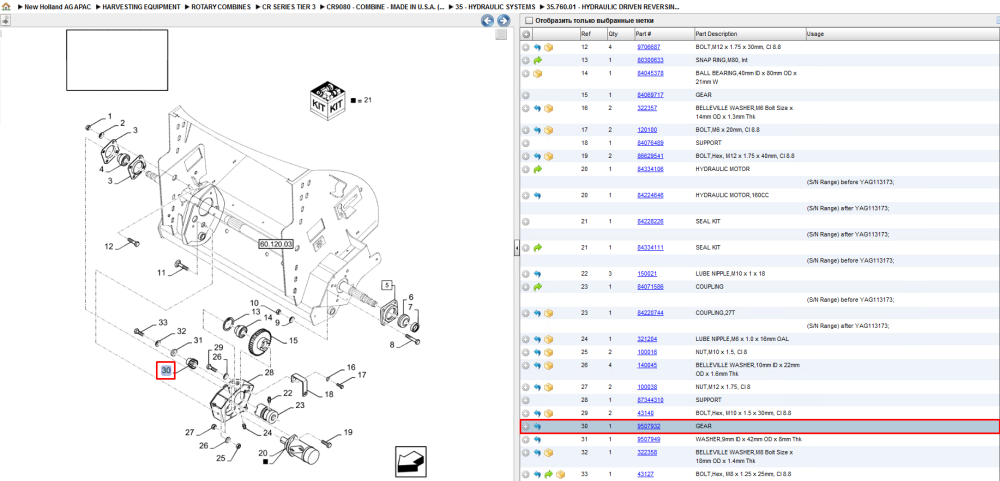Viewport: 1000px width, 481px height.
Task: Open part number 80300633 link
Action: 650,61
